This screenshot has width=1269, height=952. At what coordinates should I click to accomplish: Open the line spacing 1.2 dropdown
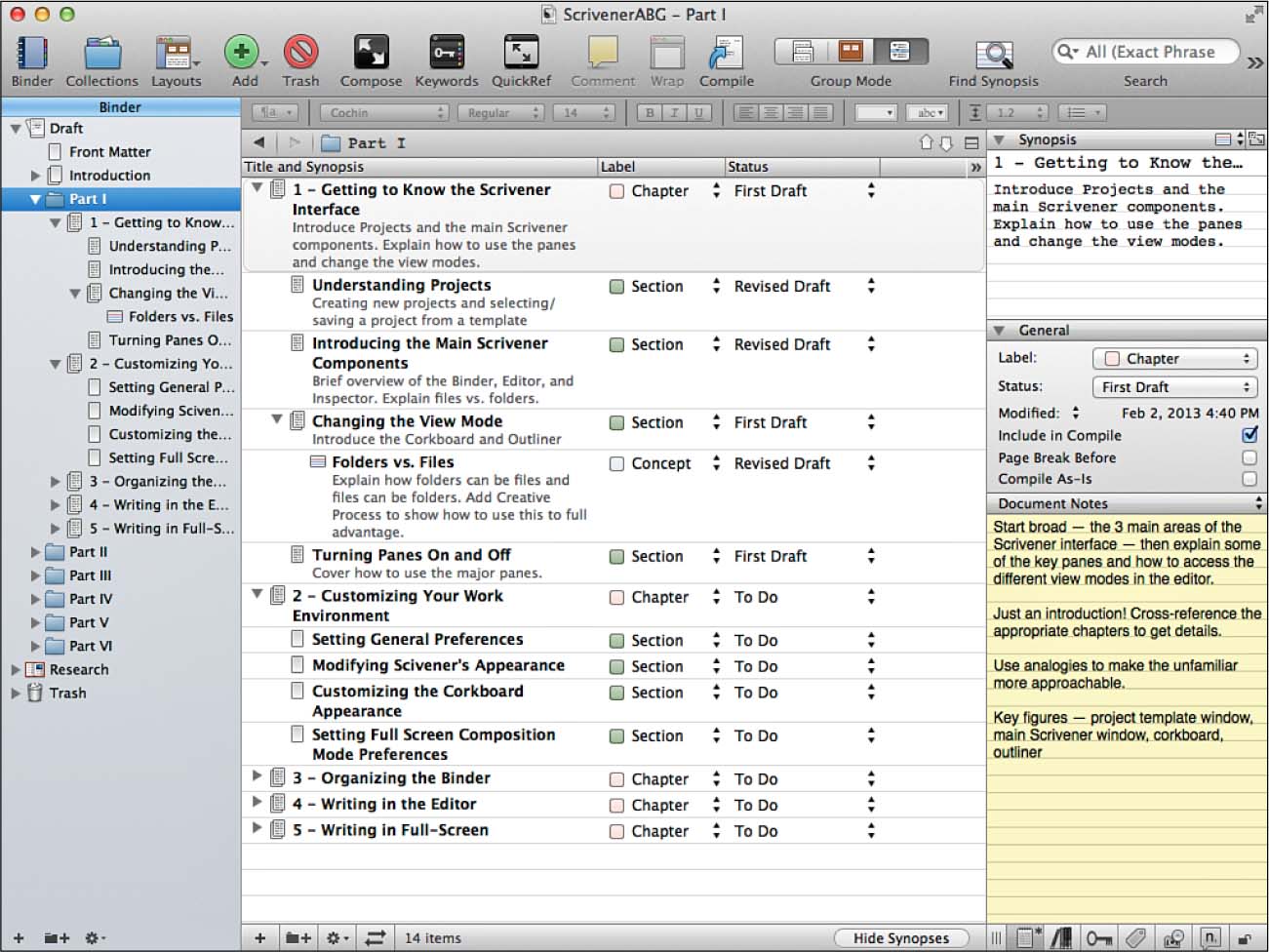pyautogui.click(x=1019, y=113)
